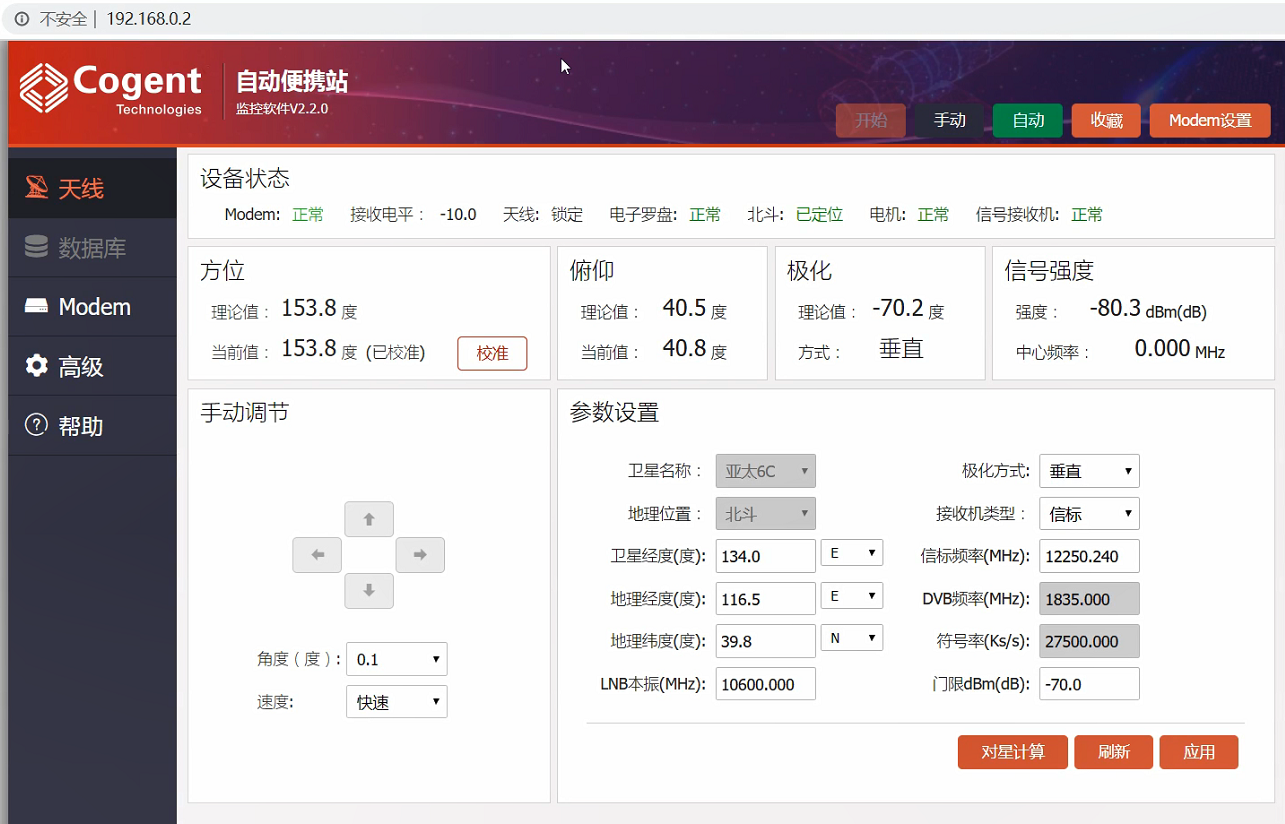This screenshot has width=1285, height=824.
Task: Switch to 手动 mode
Action: [x=950, y=120]
